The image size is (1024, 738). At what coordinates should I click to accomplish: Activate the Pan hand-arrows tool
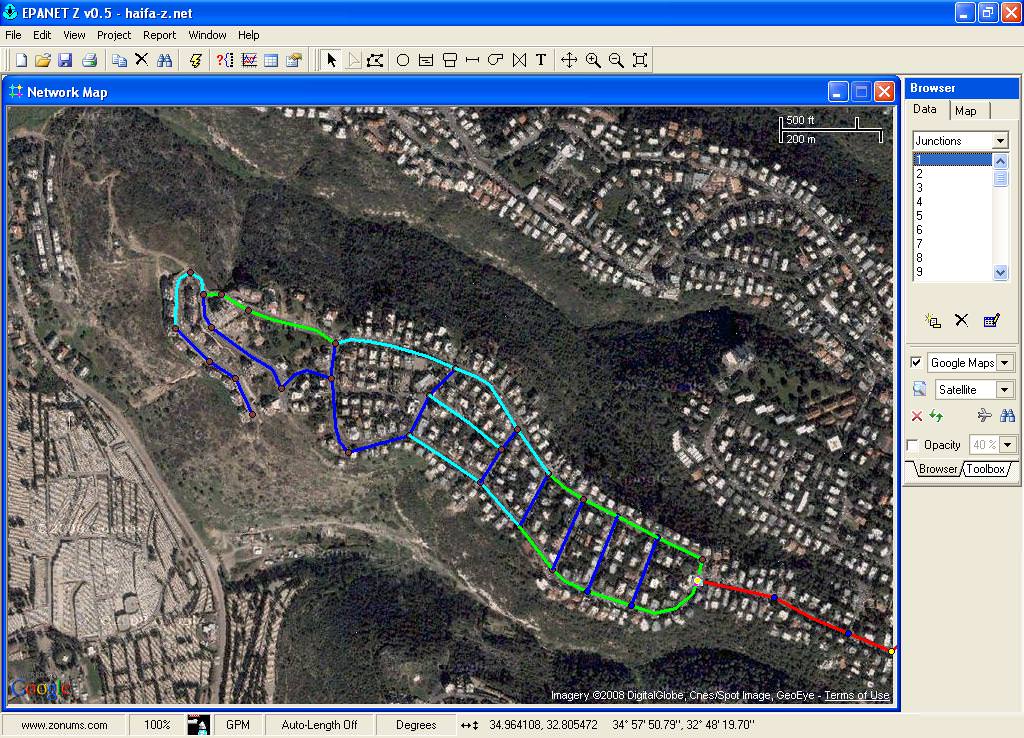pos(569,61)
